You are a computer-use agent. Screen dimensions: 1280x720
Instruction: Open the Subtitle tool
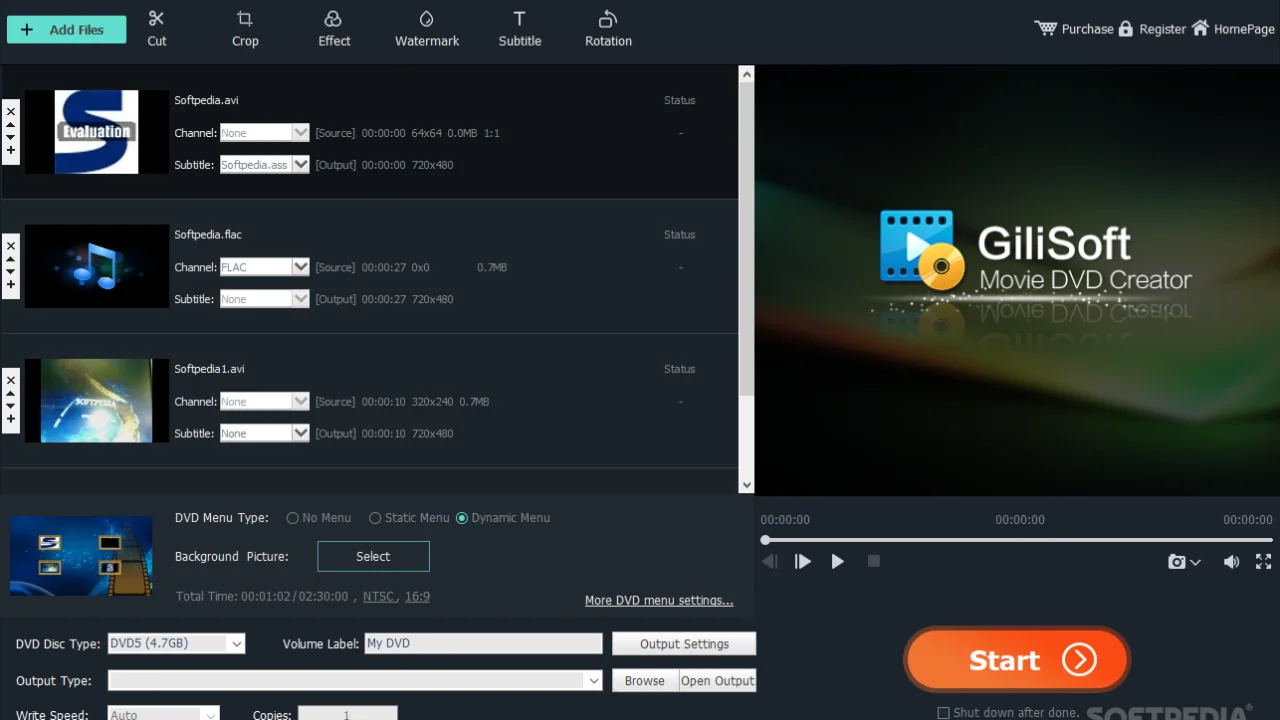point(520,28)
